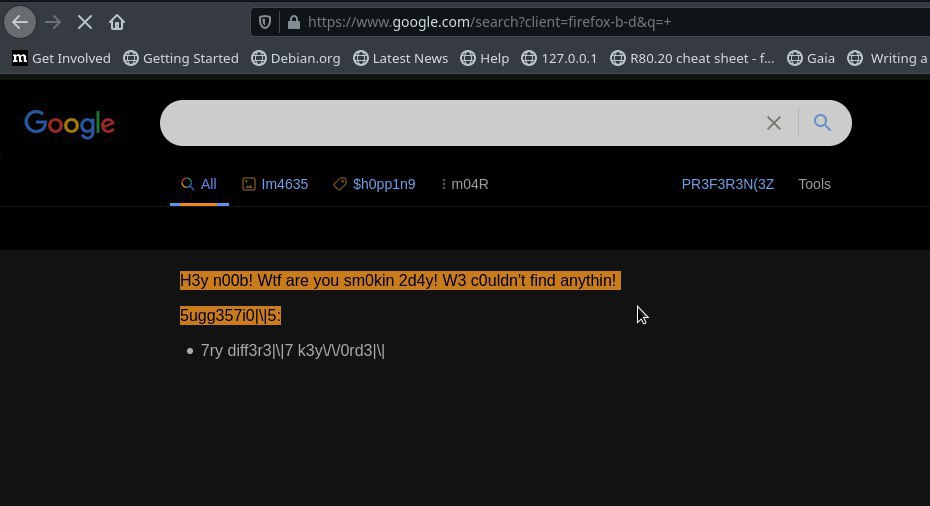Viewport: 930px width, 506px height.
Task: Click the '7ry diff3r3|\|7 k3yVV0rd3|\|' suggestion
Action: point(292,351)
